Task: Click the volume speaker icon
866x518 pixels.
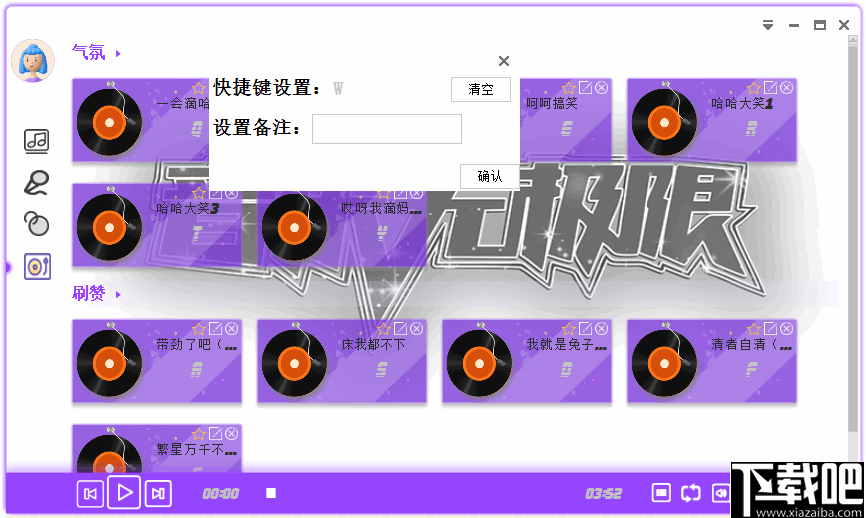Action: (720, 493)
